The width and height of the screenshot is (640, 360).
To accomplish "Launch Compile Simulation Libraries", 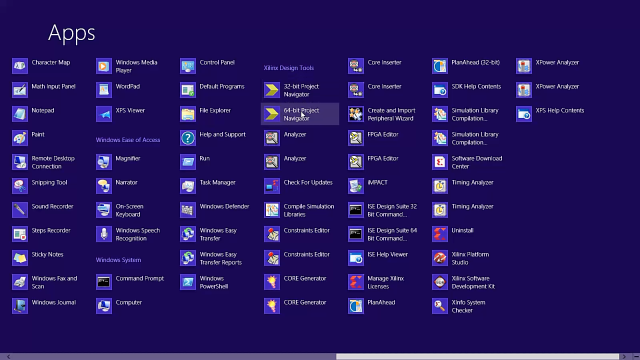I will coord(300,210).
